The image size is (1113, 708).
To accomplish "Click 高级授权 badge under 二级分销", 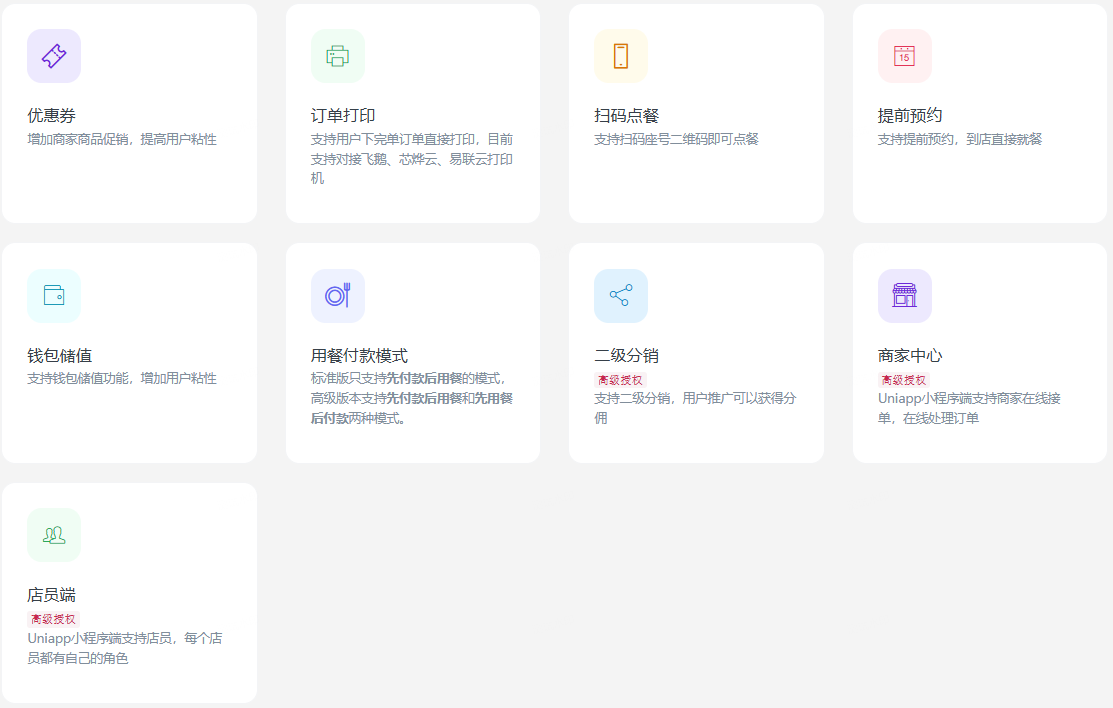I will [x=620, y=380].
